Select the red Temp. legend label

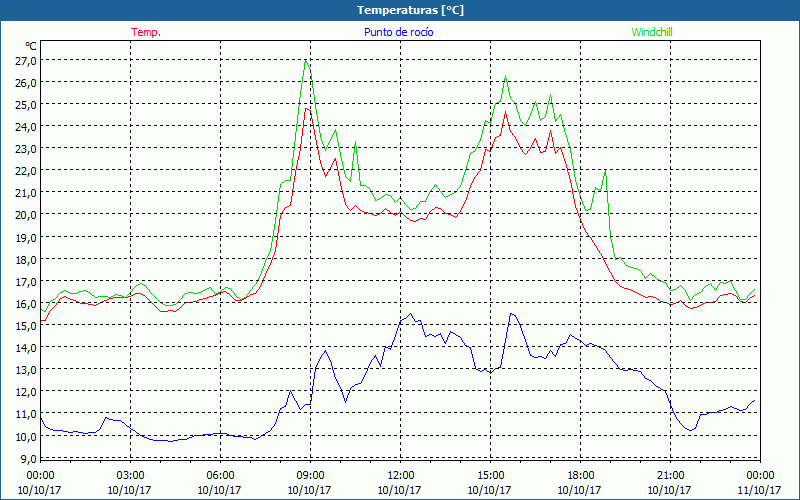(146, 32)
